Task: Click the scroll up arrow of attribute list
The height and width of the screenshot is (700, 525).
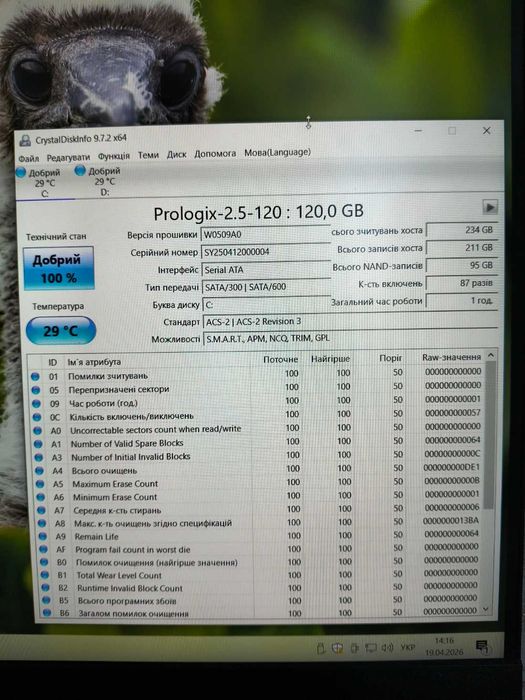Action: pyautogui.click(x=490, y=356)
